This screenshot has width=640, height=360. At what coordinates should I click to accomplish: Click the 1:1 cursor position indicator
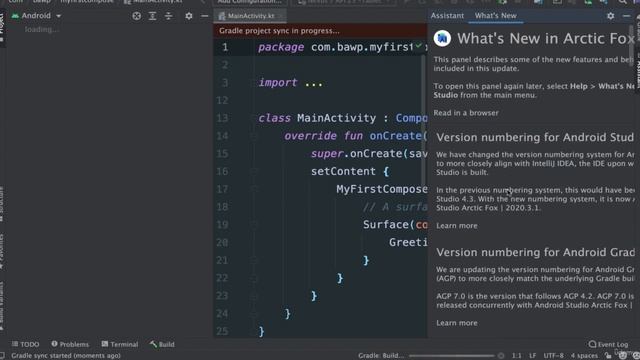tap(516, 356)
